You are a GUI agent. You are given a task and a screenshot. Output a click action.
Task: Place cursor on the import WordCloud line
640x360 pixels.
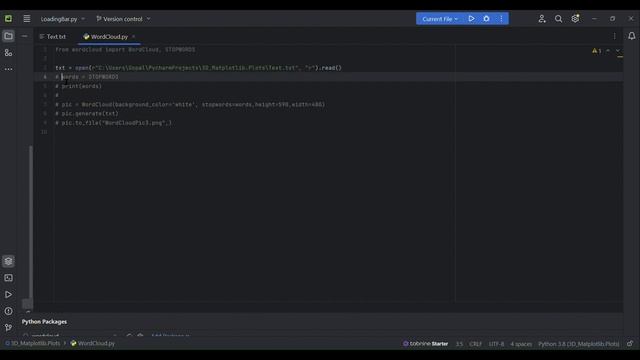click(x=125, y=49)
